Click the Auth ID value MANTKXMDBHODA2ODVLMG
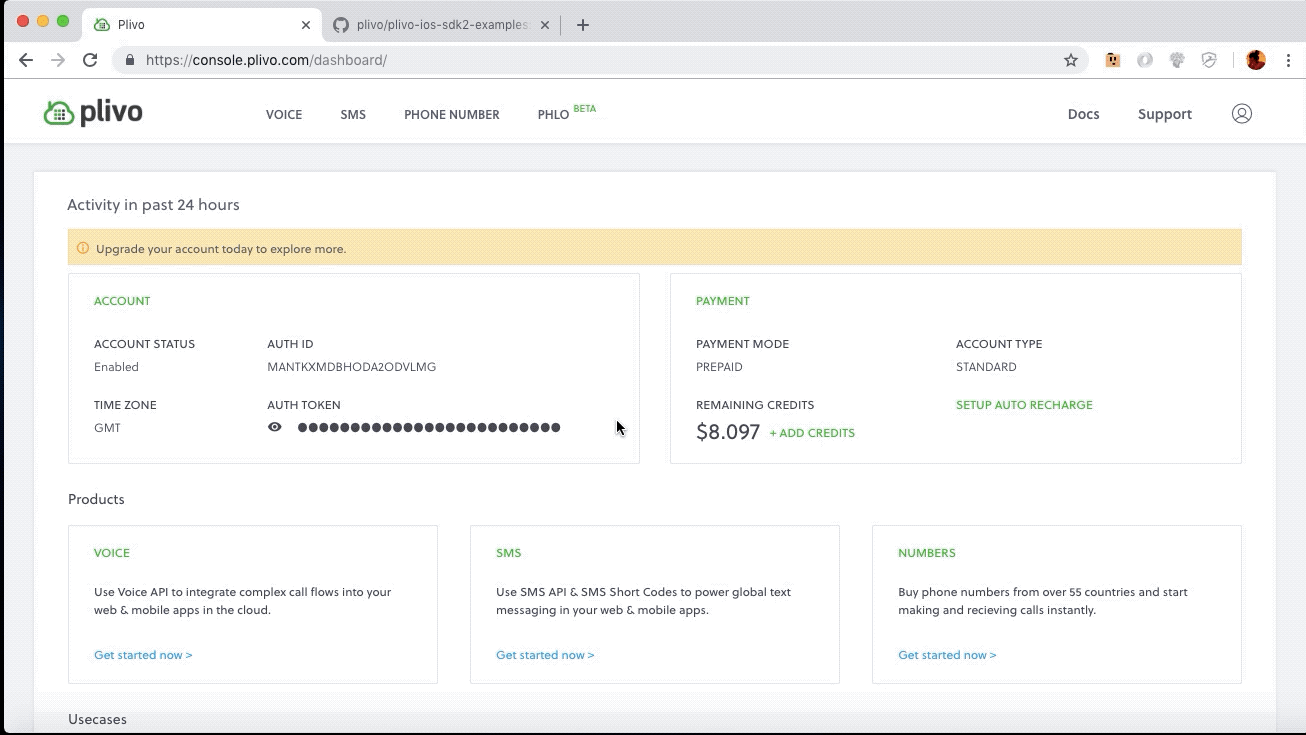This screenshot has width=1306, height=735. (x=352, y=367)
